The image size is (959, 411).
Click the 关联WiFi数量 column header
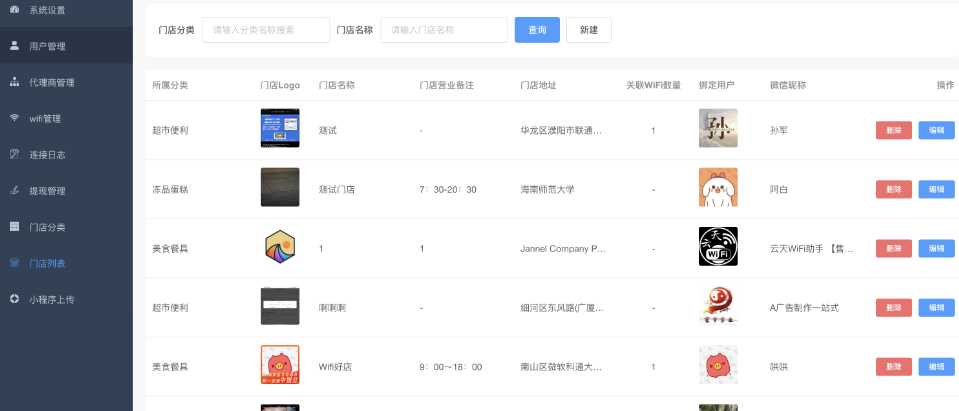click(653, 85)
